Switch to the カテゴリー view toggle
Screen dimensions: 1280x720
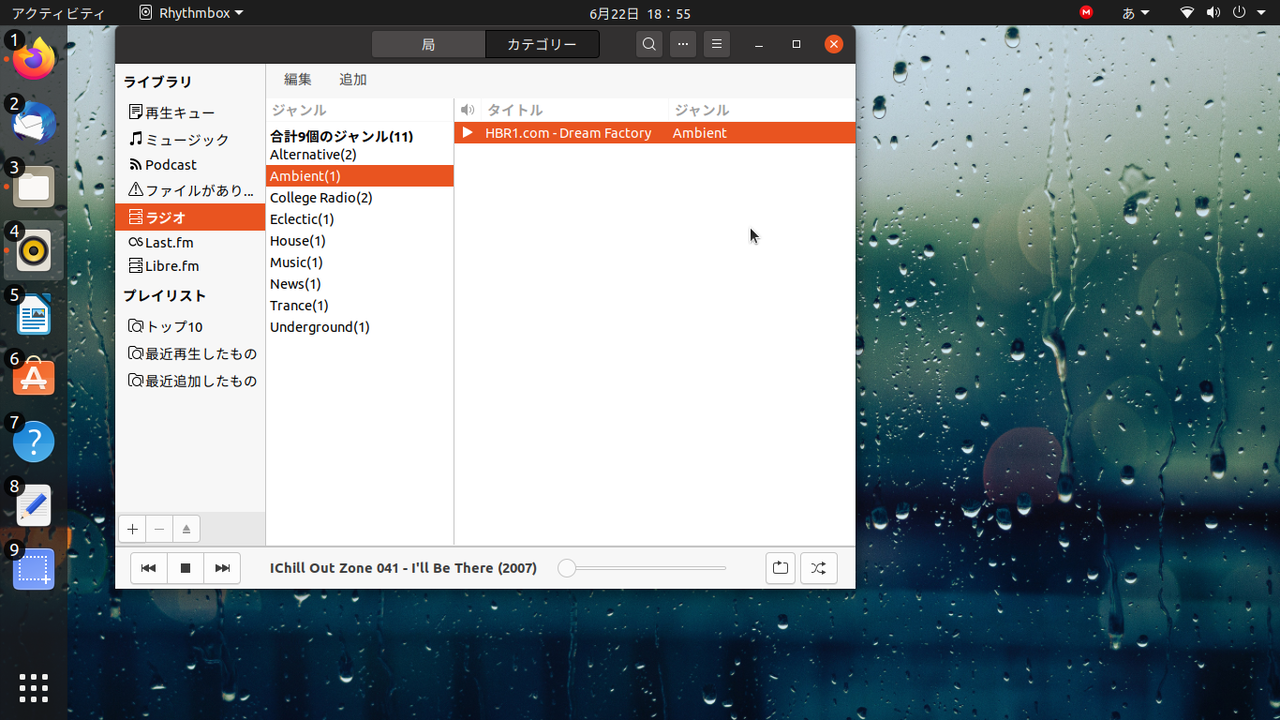(x=542, y=44)
